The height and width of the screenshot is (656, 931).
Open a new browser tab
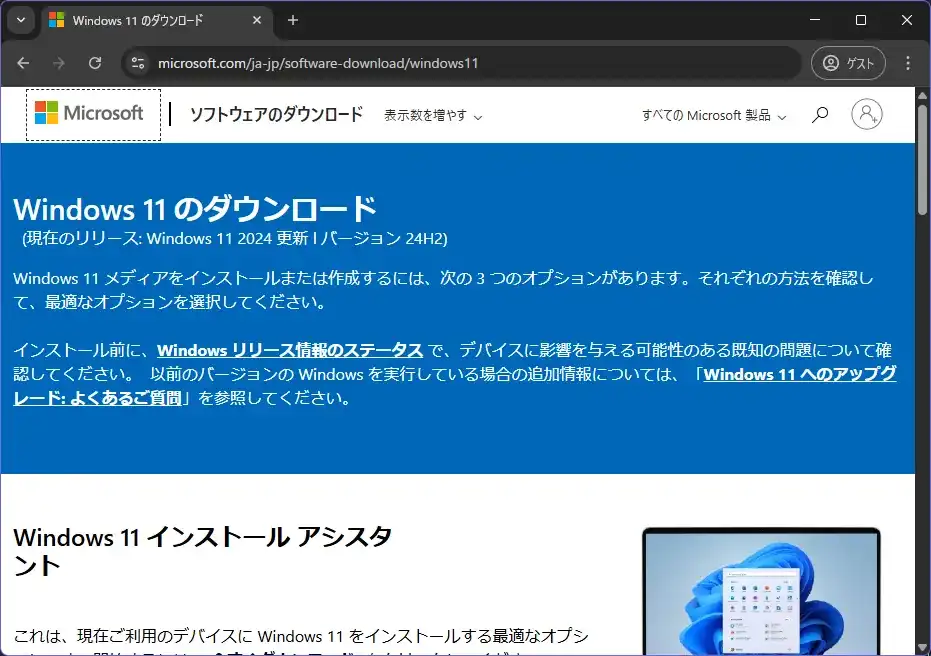click(293, 20)
